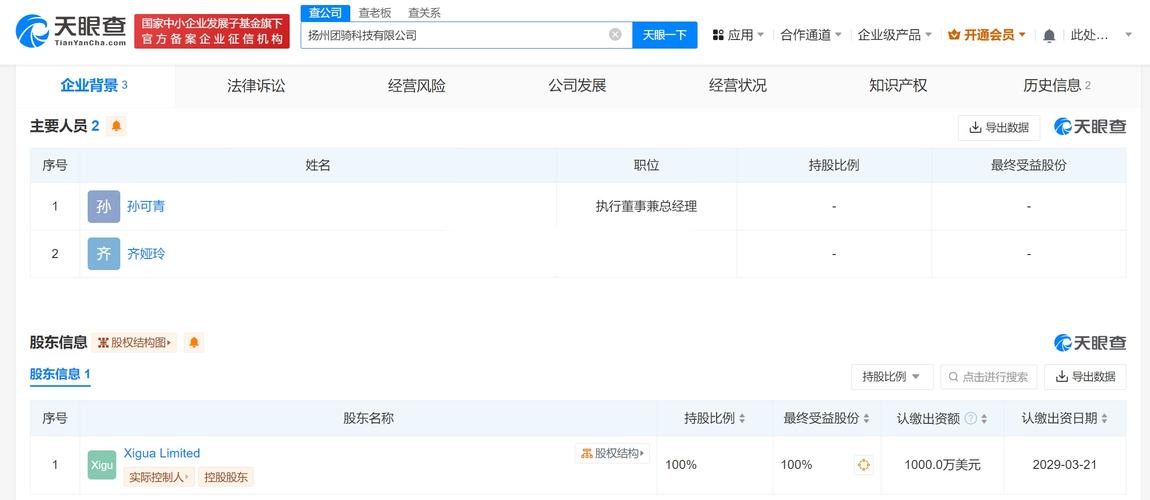Image resolution: width=1150 pixels, height=500 pixels.
Task: Select the 企业背景 tab
Action: (94, 86)
